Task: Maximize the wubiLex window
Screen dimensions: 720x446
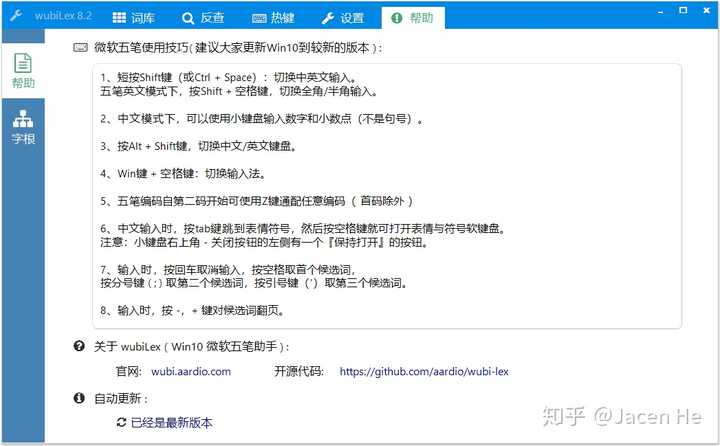Action: (x=683, y=10)
